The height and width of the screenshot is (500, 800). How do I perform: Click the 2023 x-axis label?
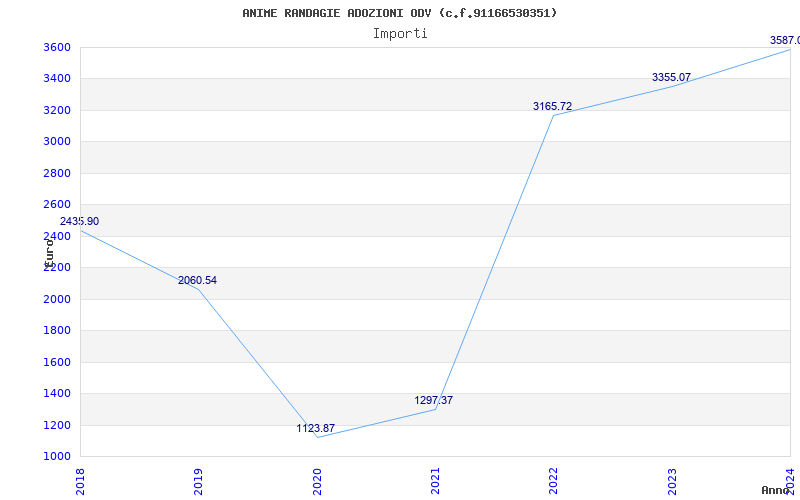pyautogui.click(x=672, y=481)
